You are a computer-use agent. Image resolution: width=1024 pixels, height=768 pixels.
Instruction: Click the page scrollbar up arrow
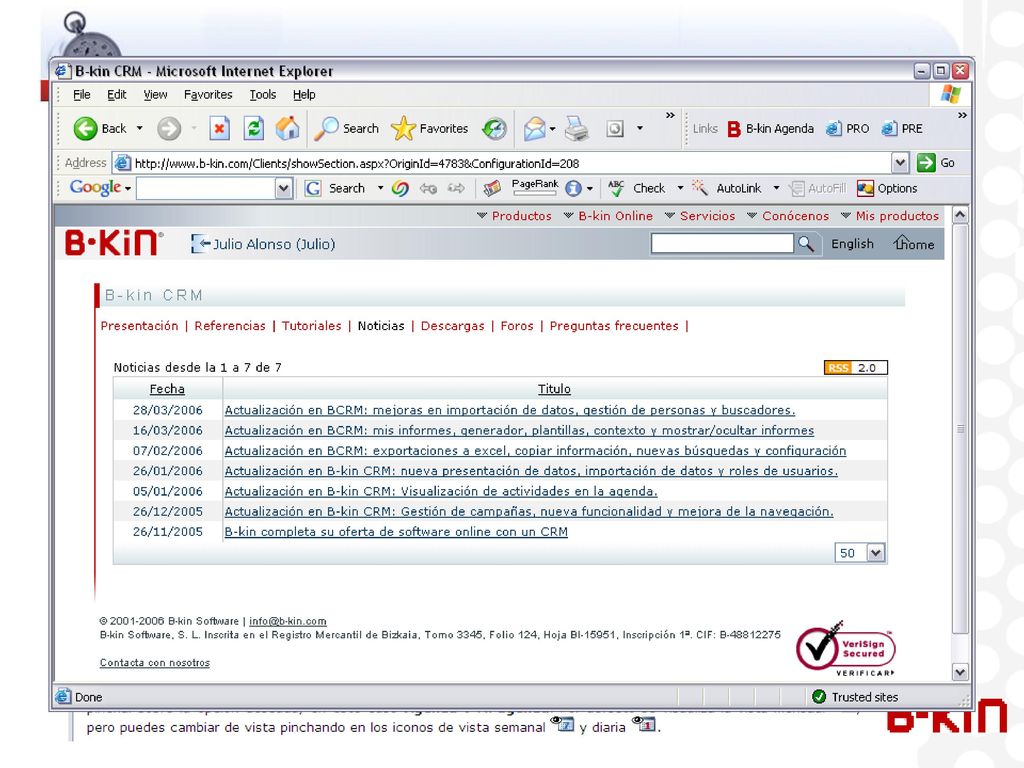click(960, 215)
